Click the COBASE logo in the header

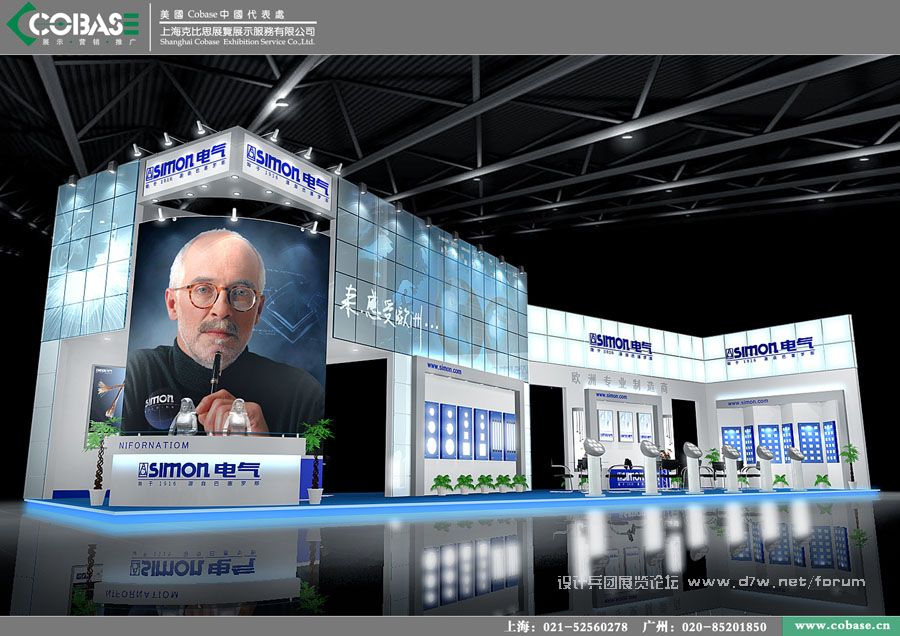pyautogui.click(x=73, y=25)
